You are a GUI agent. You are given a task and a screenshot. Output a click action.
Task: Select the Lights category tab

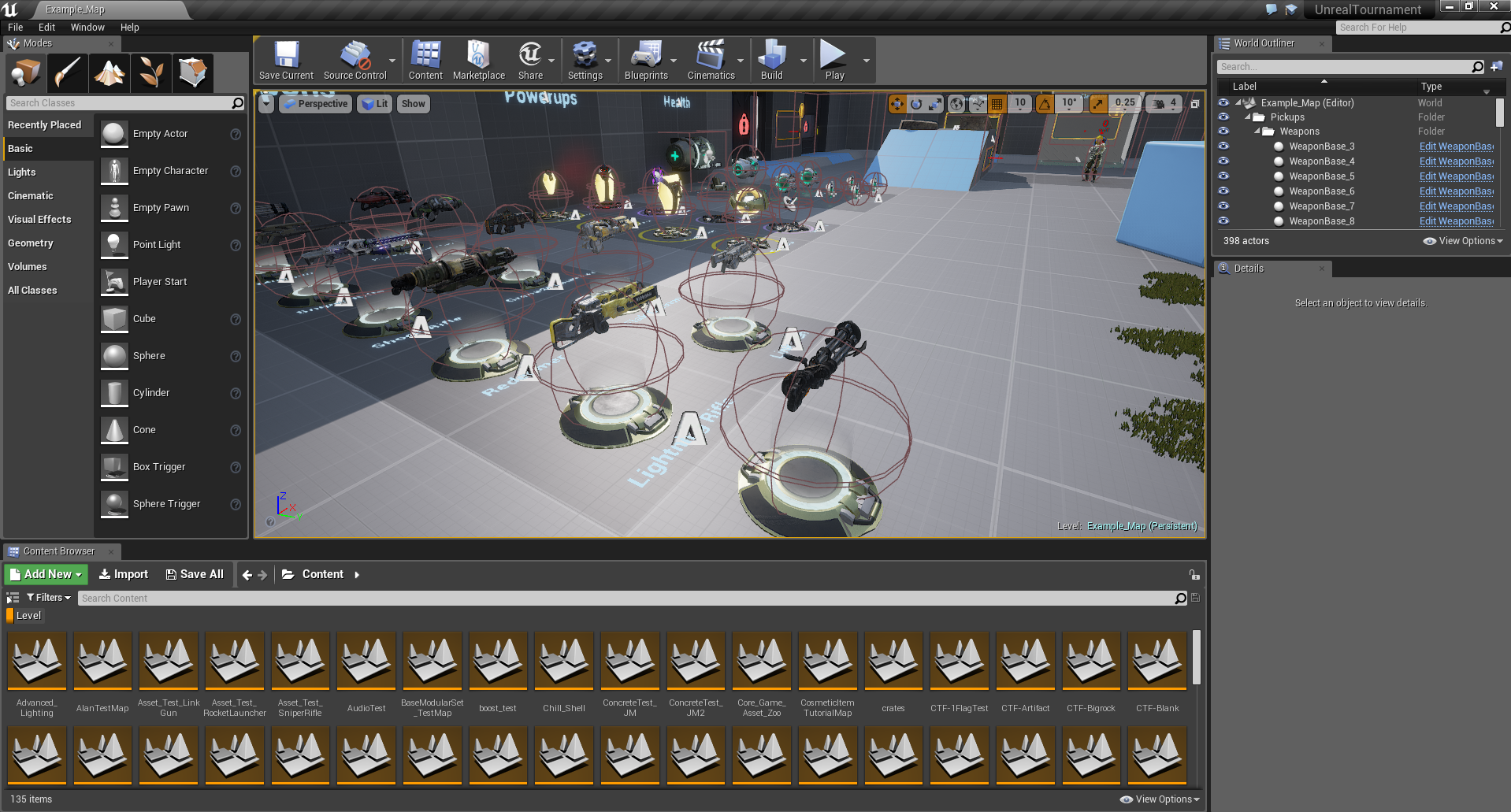pos(47,172)
